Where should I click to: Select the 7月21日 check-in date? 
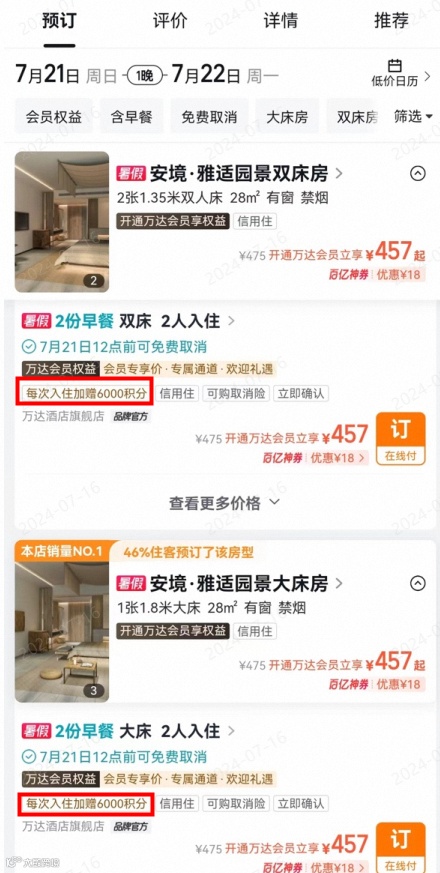48,75
